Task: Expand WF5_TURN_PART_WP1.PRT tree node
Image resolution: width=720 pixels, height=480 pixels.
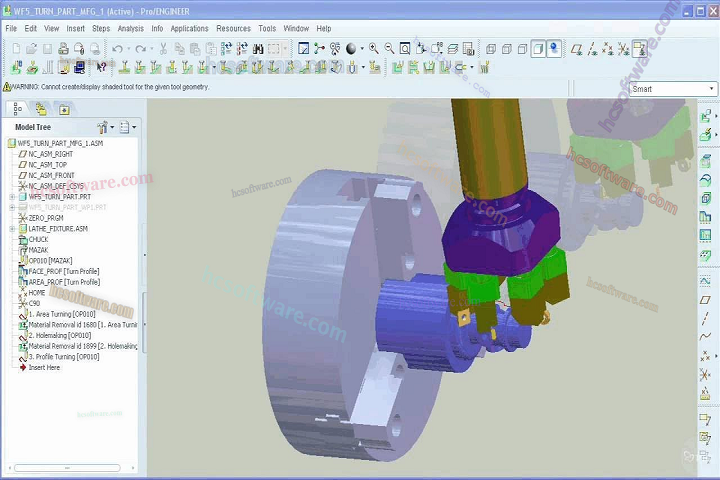Action: tap(12, 208)
